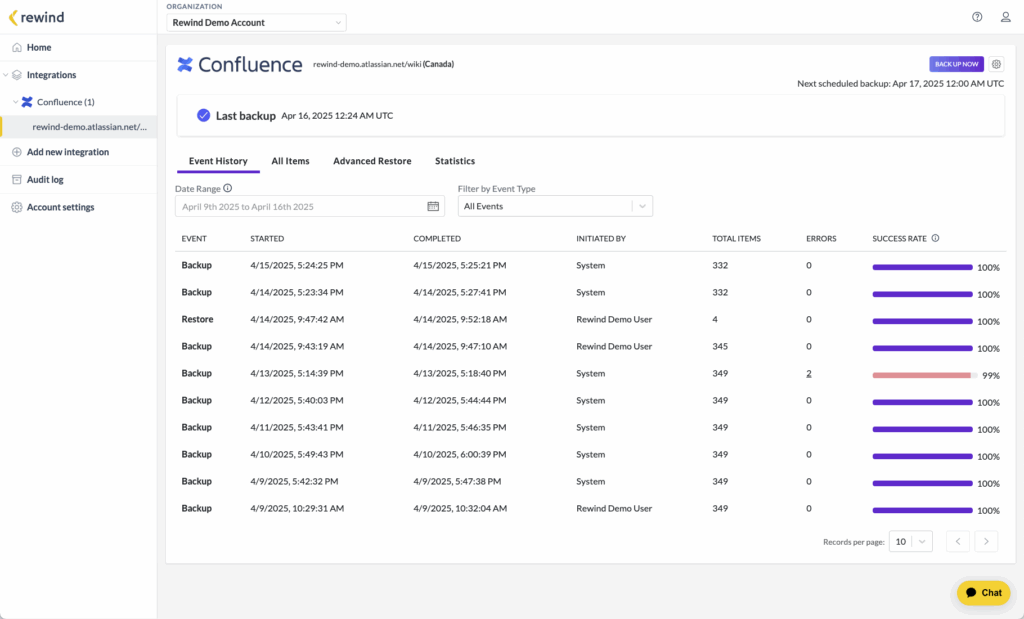Click the Date Range info icon

click(x=228, y=188)
